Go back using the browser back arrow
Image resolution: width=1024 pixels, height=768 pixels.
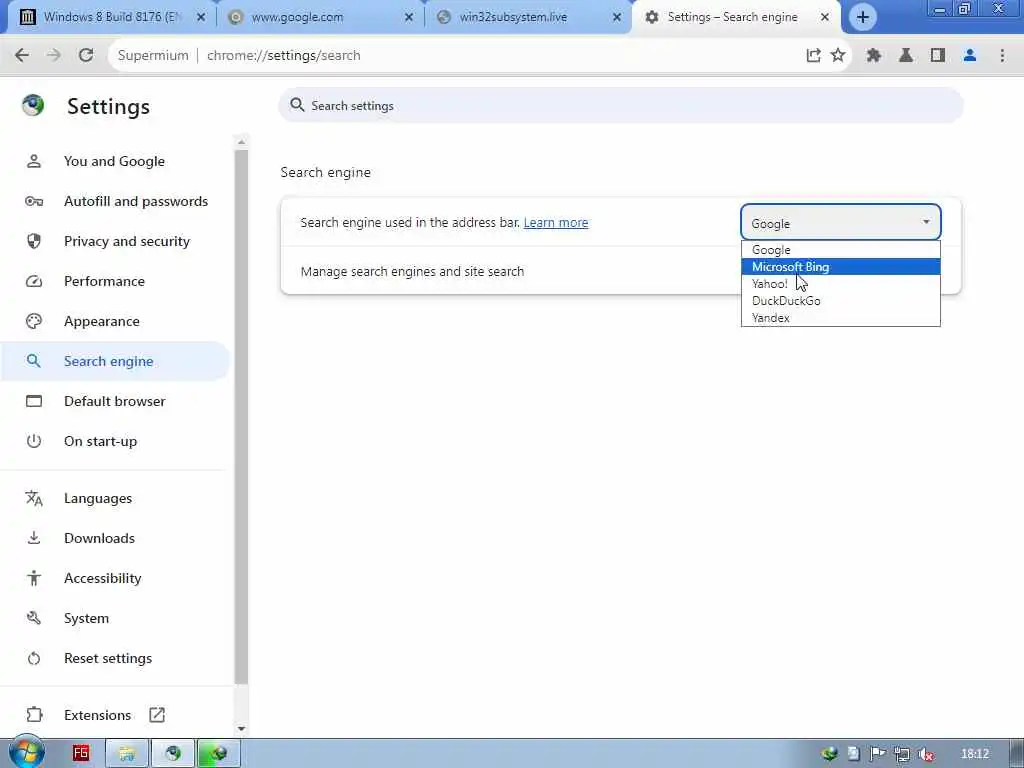pyautogui.click(x=22, y=56)
